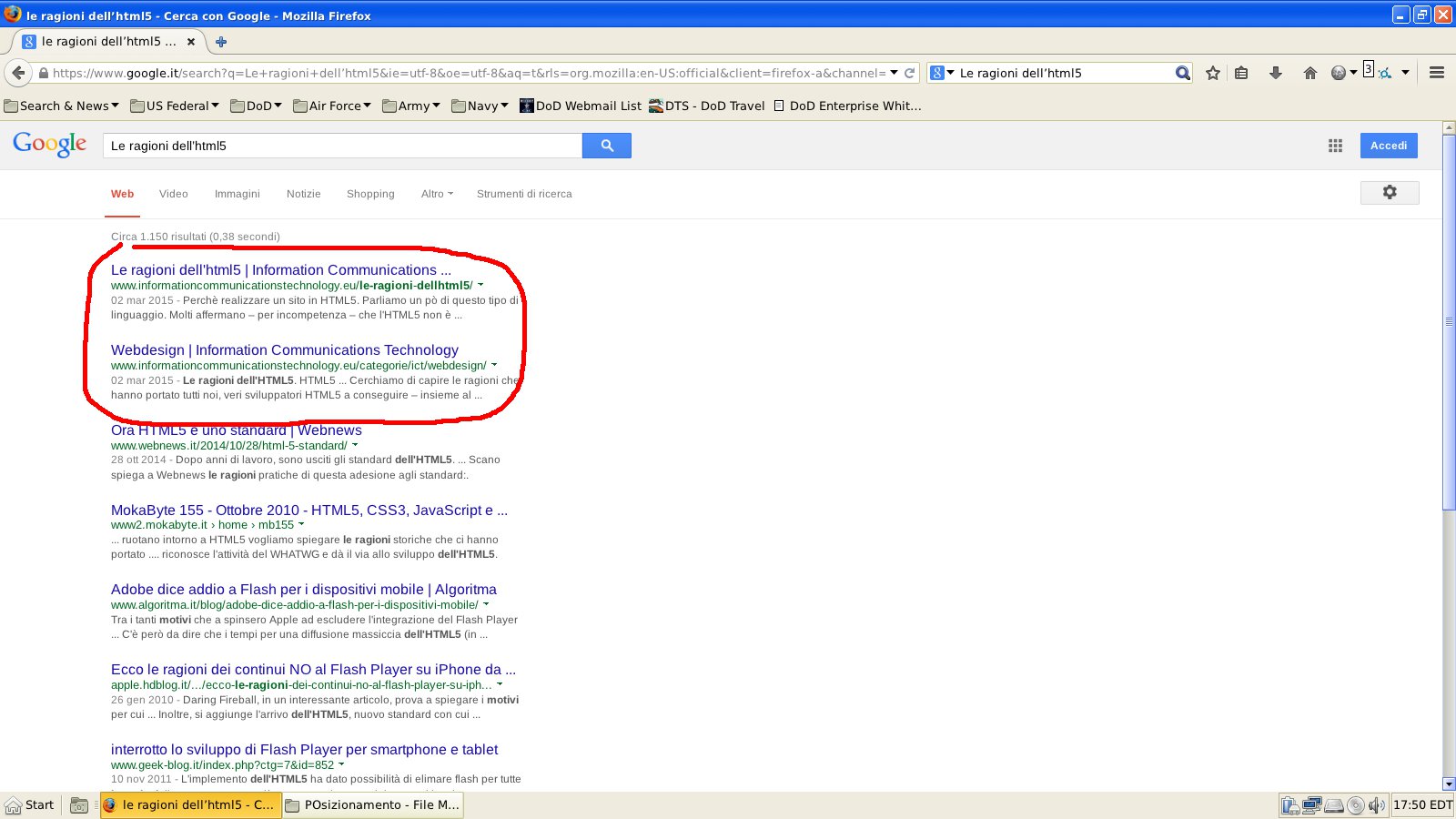Screen dimensions: 1456x819
Task: Open the downloads arrow icon
Action: pos(1276,73)
